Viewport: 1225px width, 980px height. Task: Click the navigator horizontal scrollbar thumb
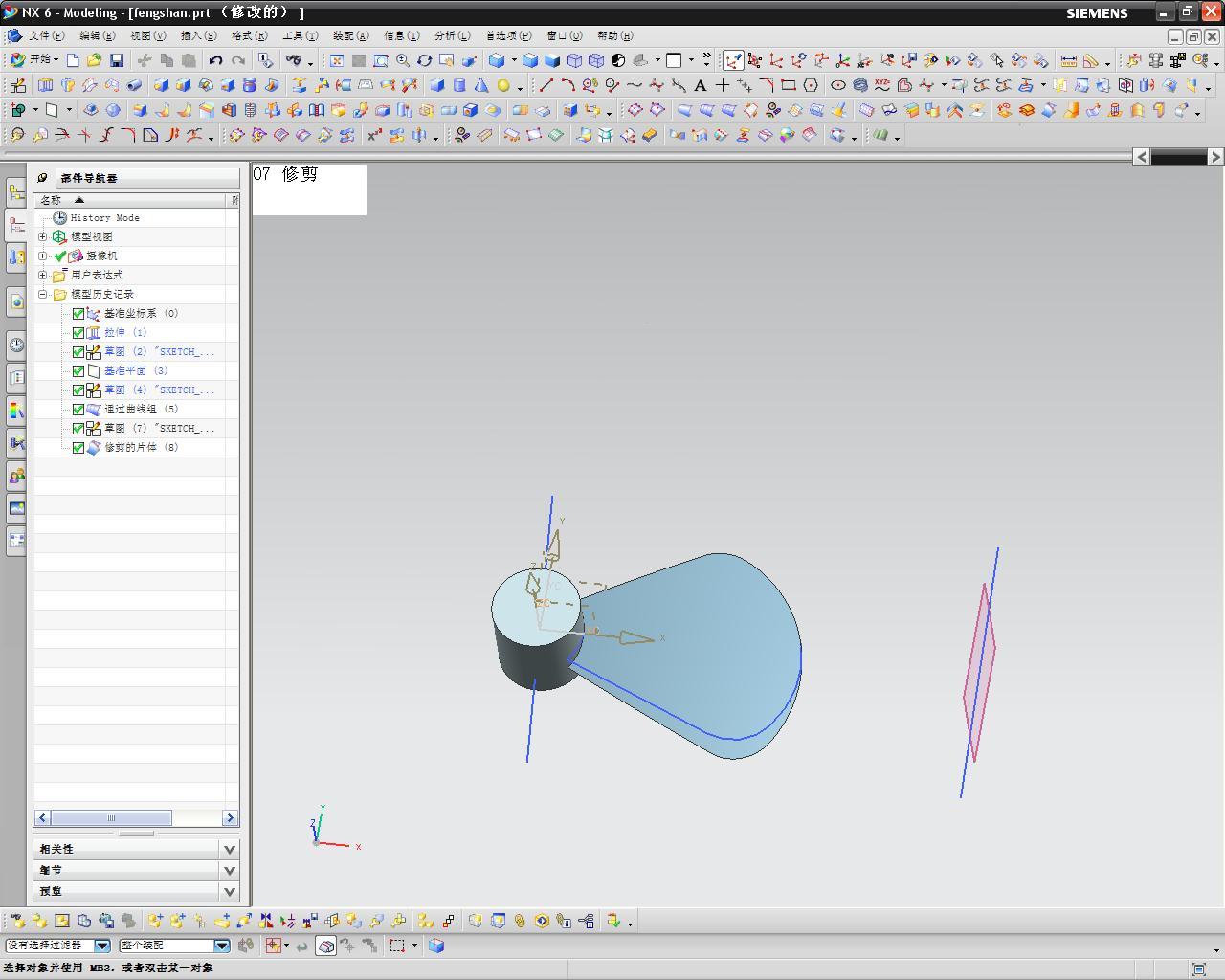[x=111, y=817]
